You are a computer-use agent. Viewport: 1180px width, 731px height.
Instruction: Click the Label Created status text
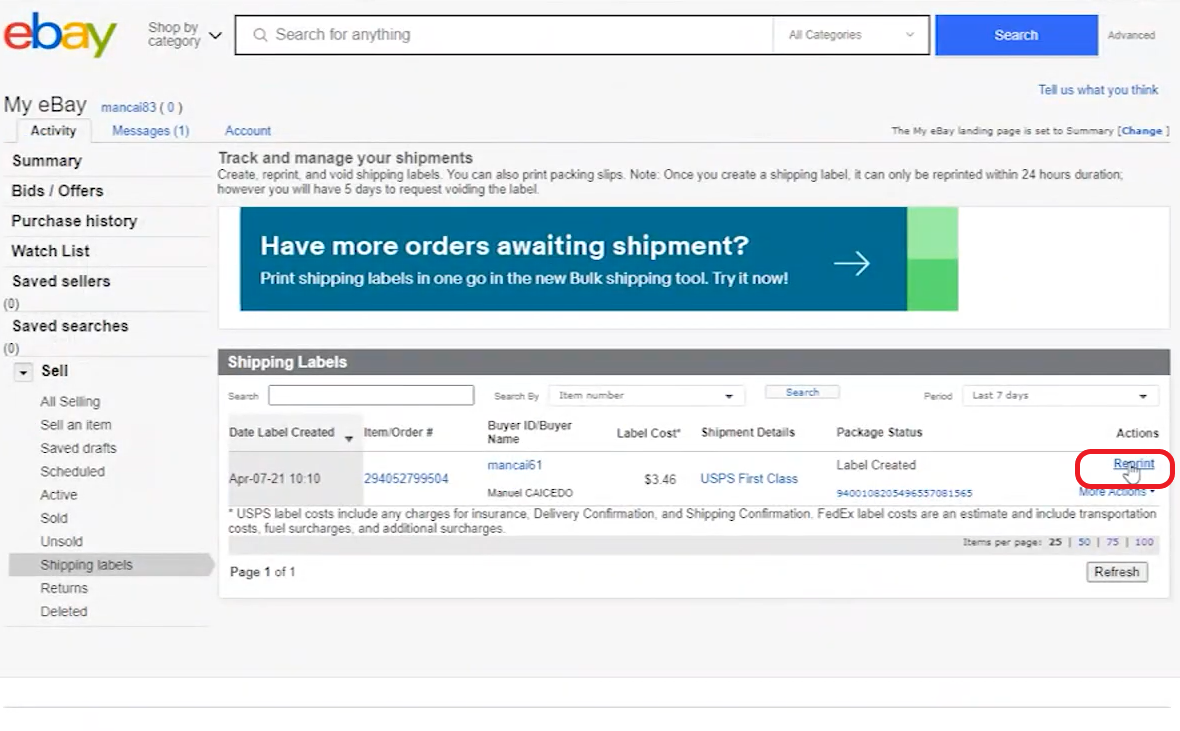pyautogui.click(x=876, y=465)
